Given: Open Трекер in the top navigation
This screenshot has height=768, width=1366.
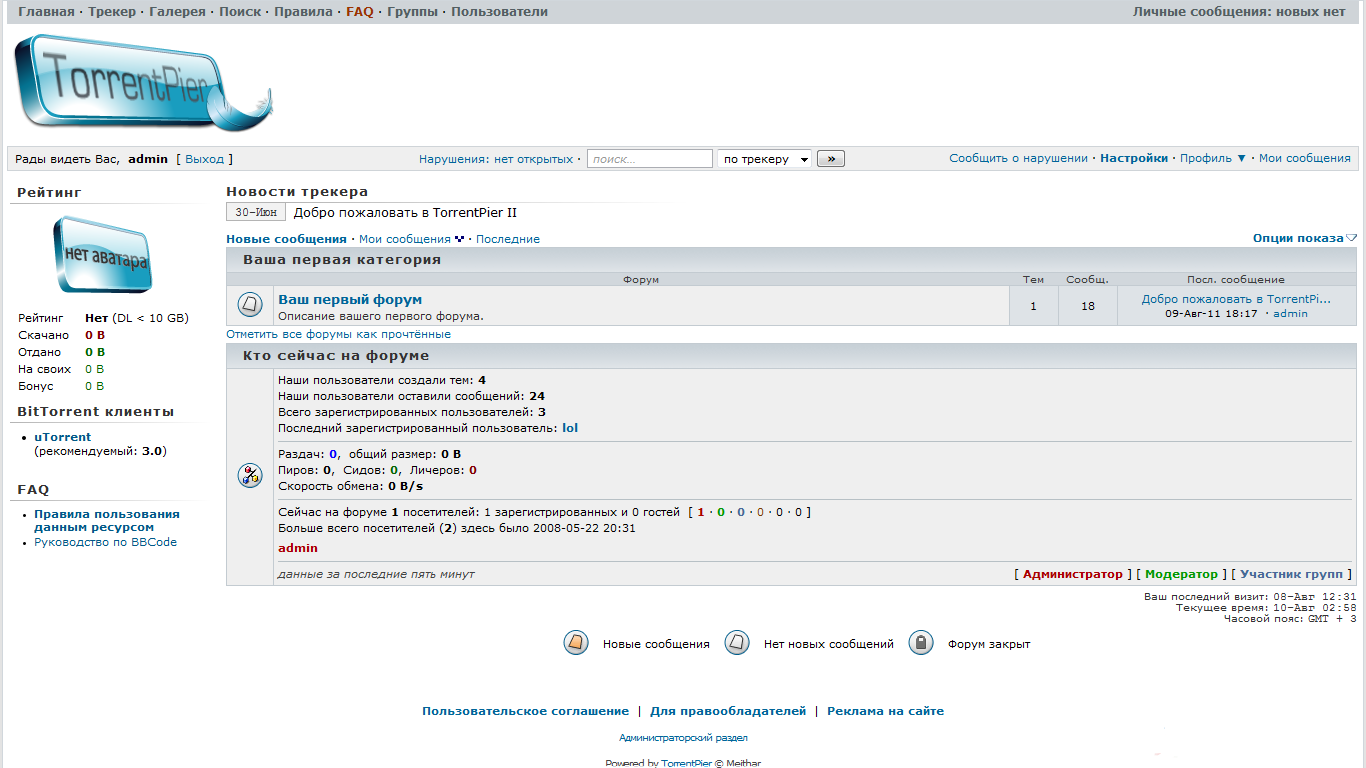Looking at the screenshot, I should pos(112,12).
